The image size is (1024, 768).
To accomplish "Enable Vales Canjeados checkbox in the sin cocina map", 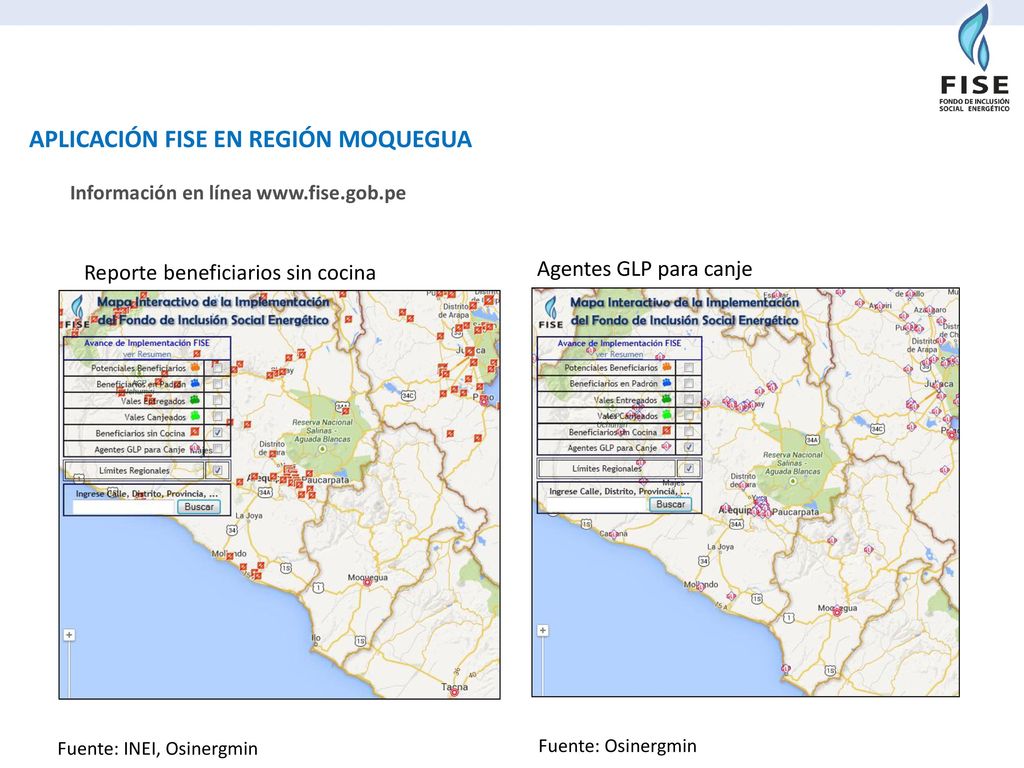I will click(217, 416).
